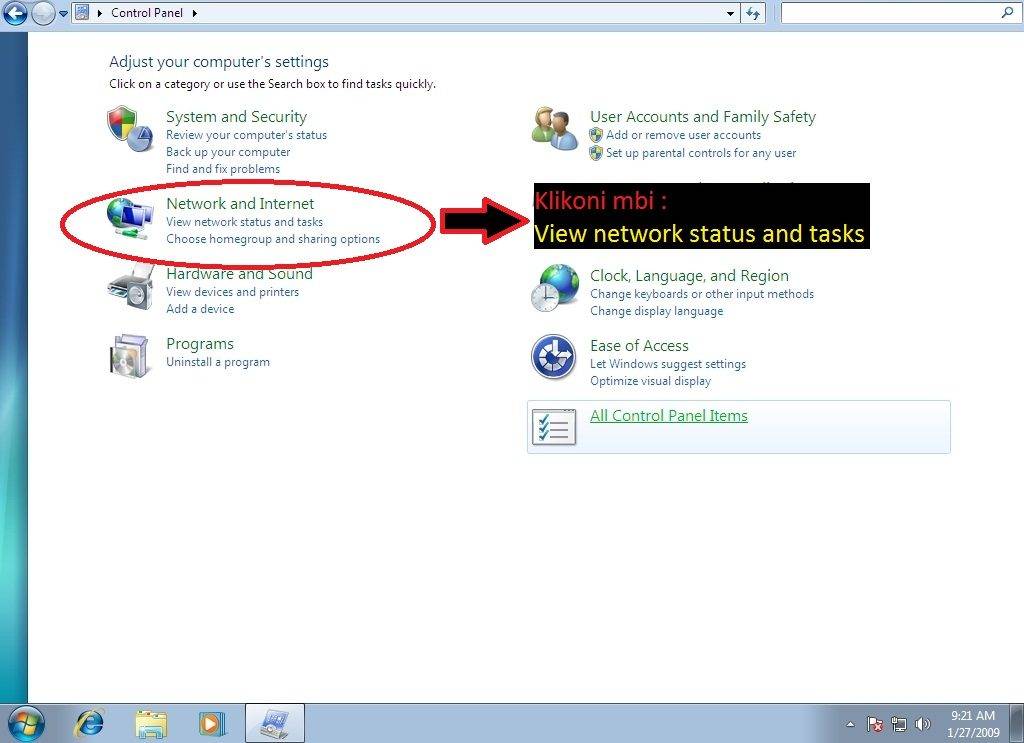Click Change keyboards or other input methods
The height and width of the screenshot is (743, 1024).
(x=702, y=294)
